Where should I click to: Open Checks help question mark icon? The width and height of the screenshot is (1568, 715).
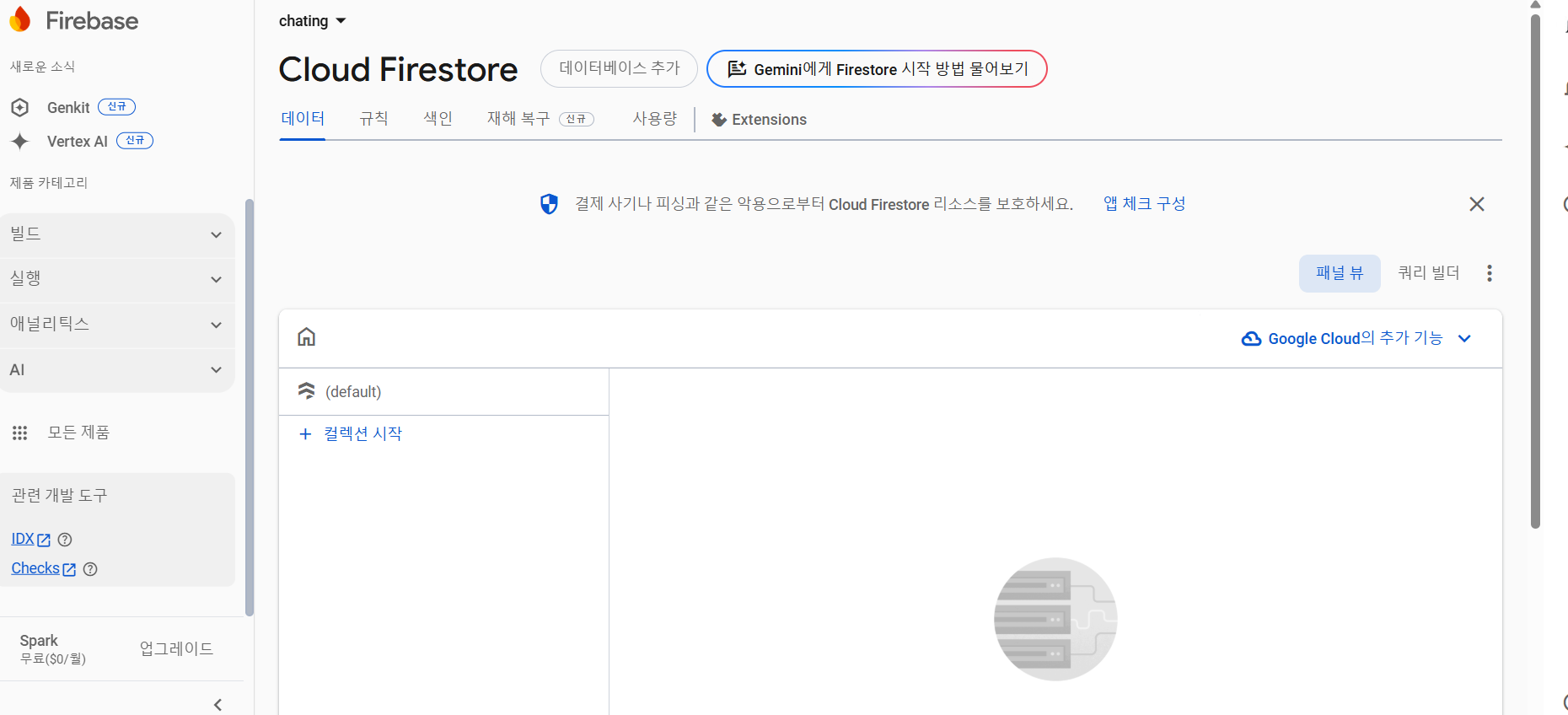coord(90,569)
